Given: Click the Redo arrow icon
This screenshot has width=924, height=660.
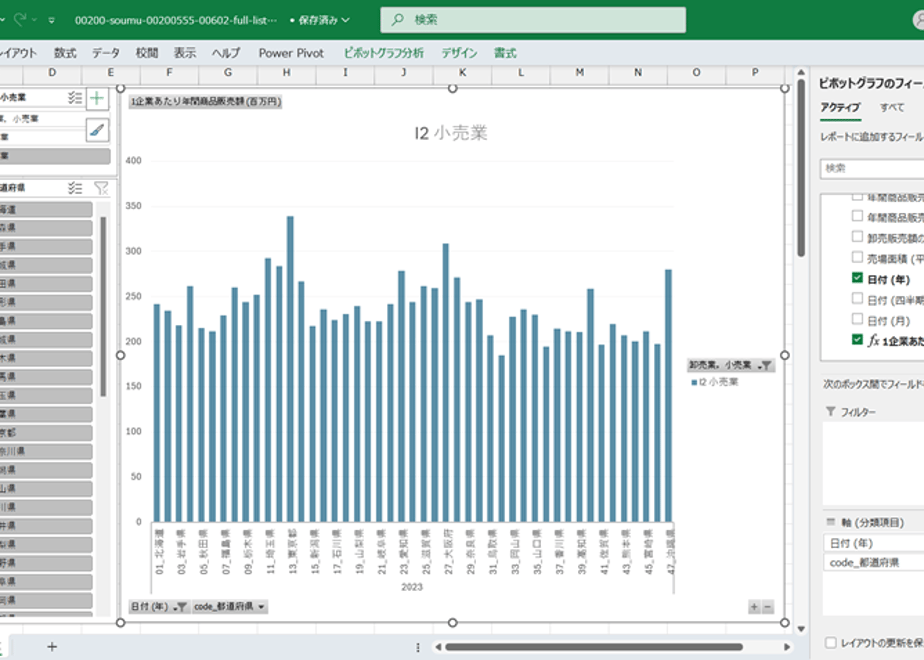Looking at the screenshot, I should (x=20, y=19).
